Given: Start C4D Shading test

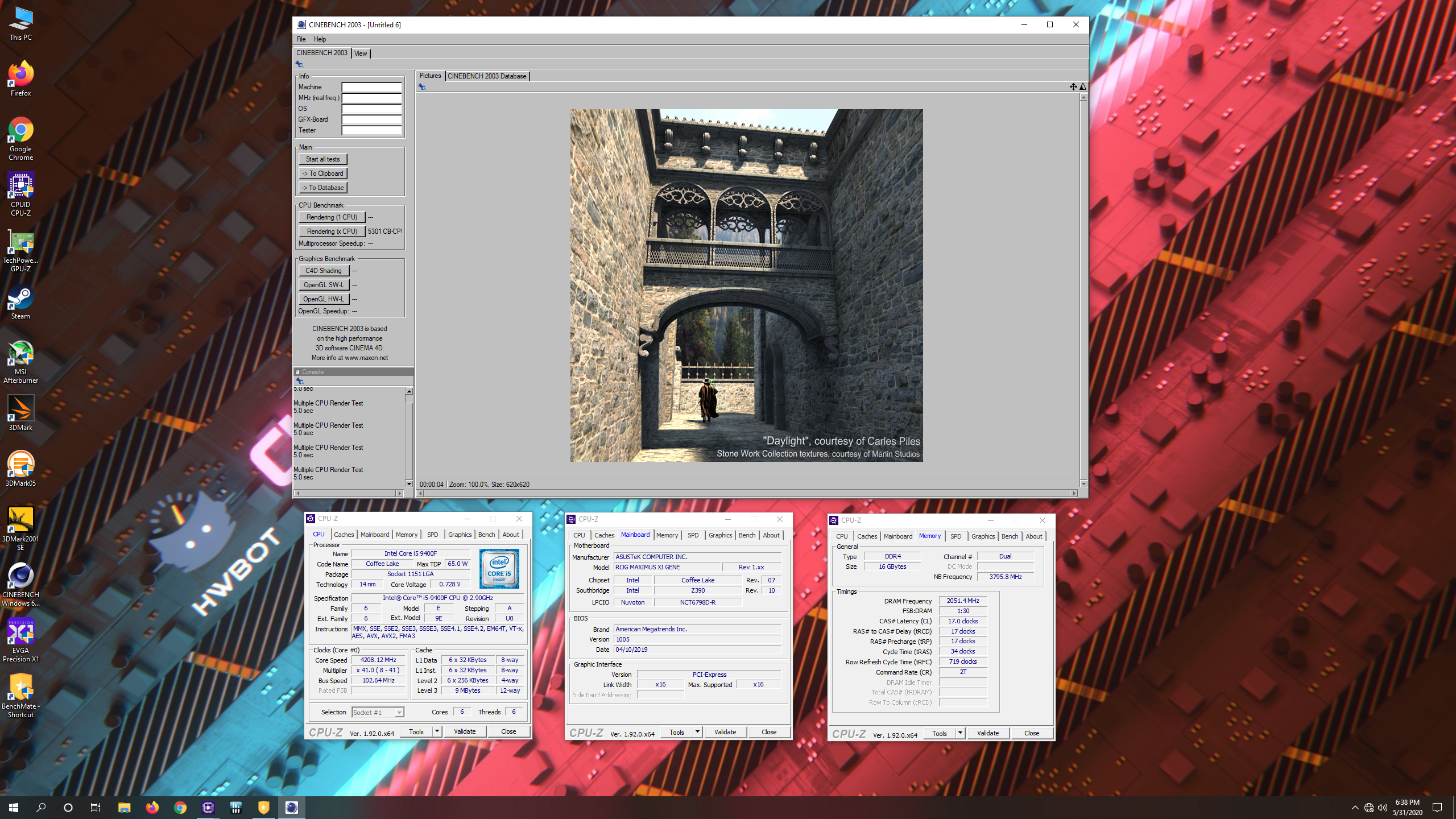Looking at the screenshot, I should 324,271.
